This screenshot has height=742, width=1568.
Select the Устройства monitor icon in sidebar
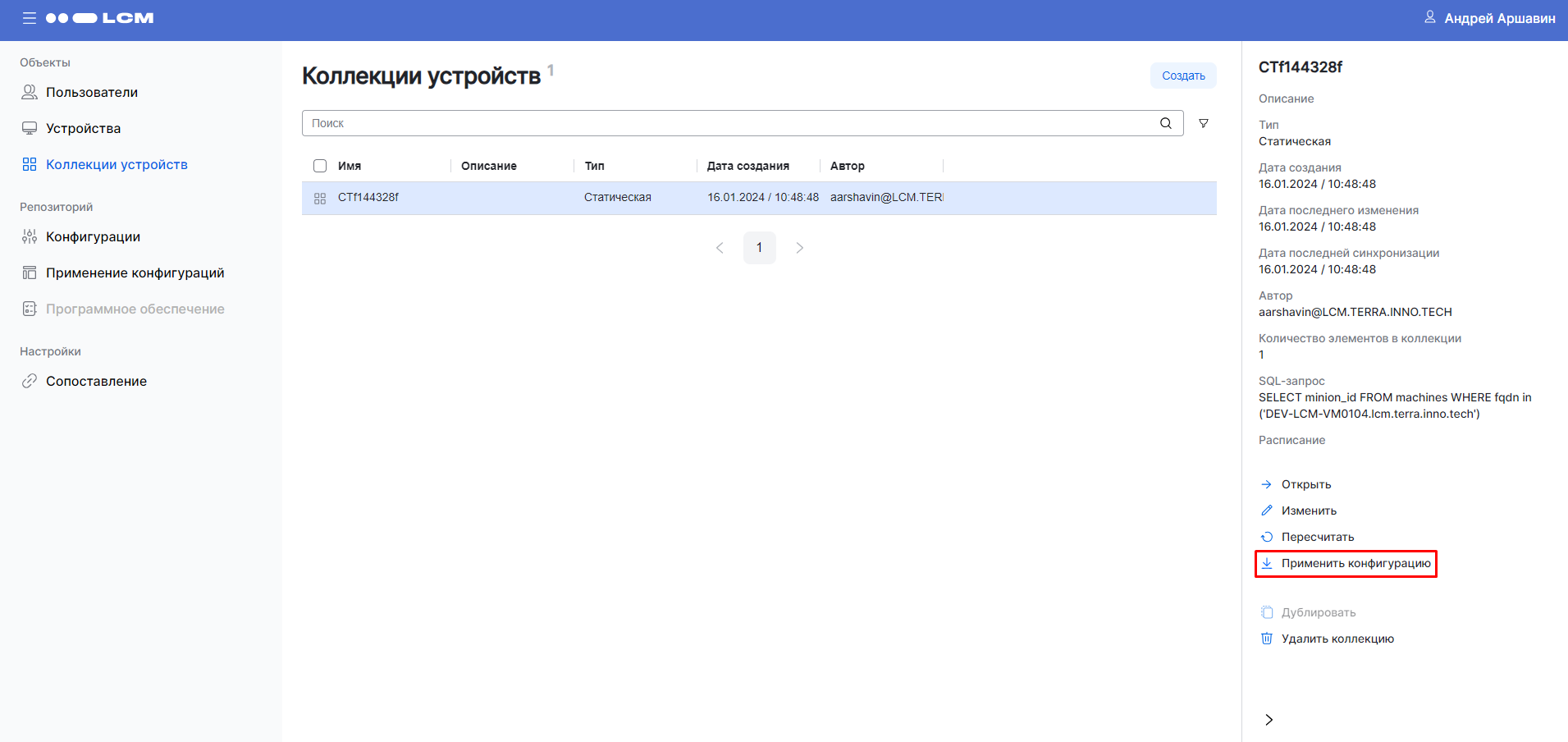tap(30, 128)
